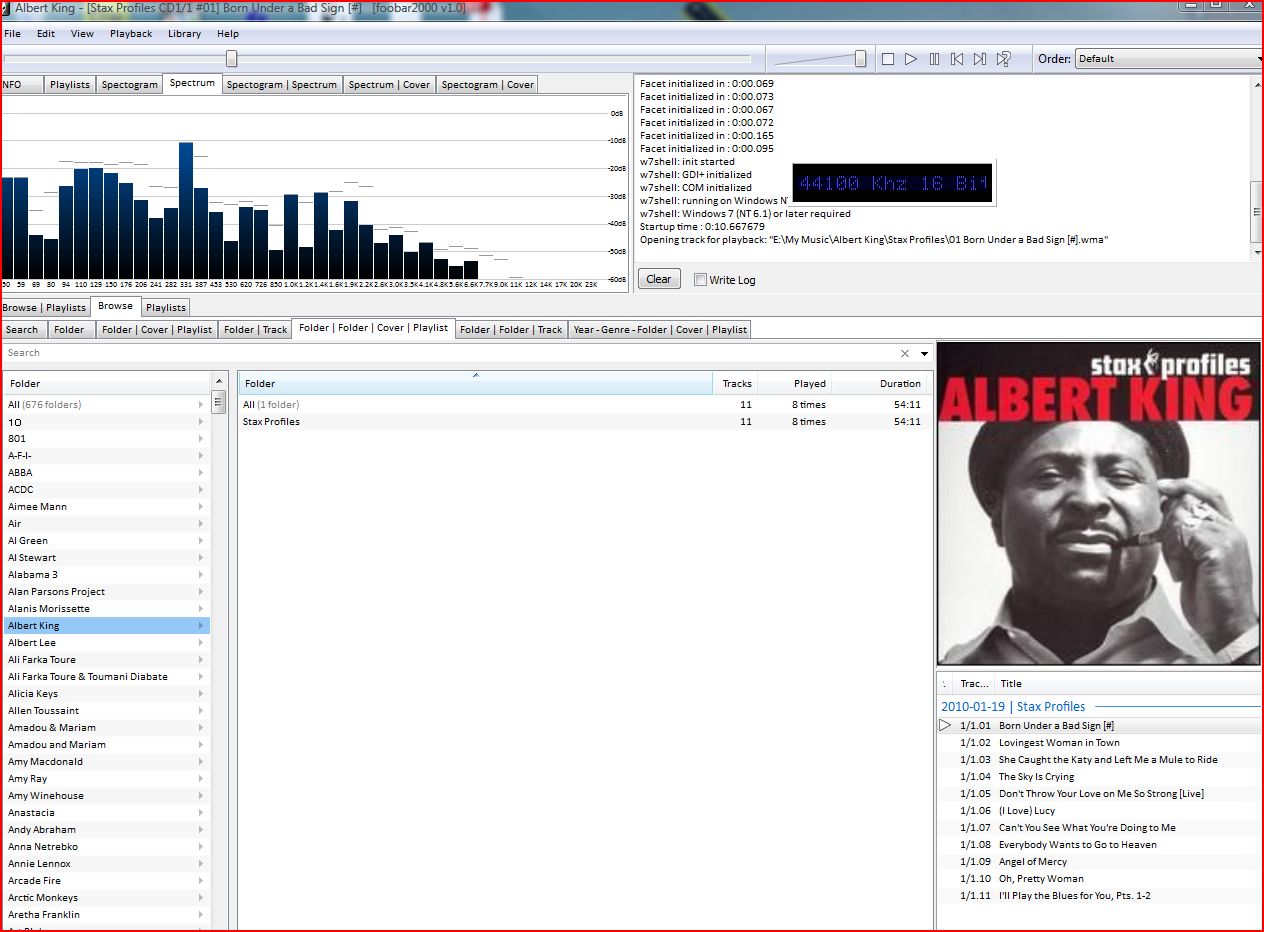Sort by the Tracks column header
The height and width of the screenshot is (932, 1264).
(736, 384)
